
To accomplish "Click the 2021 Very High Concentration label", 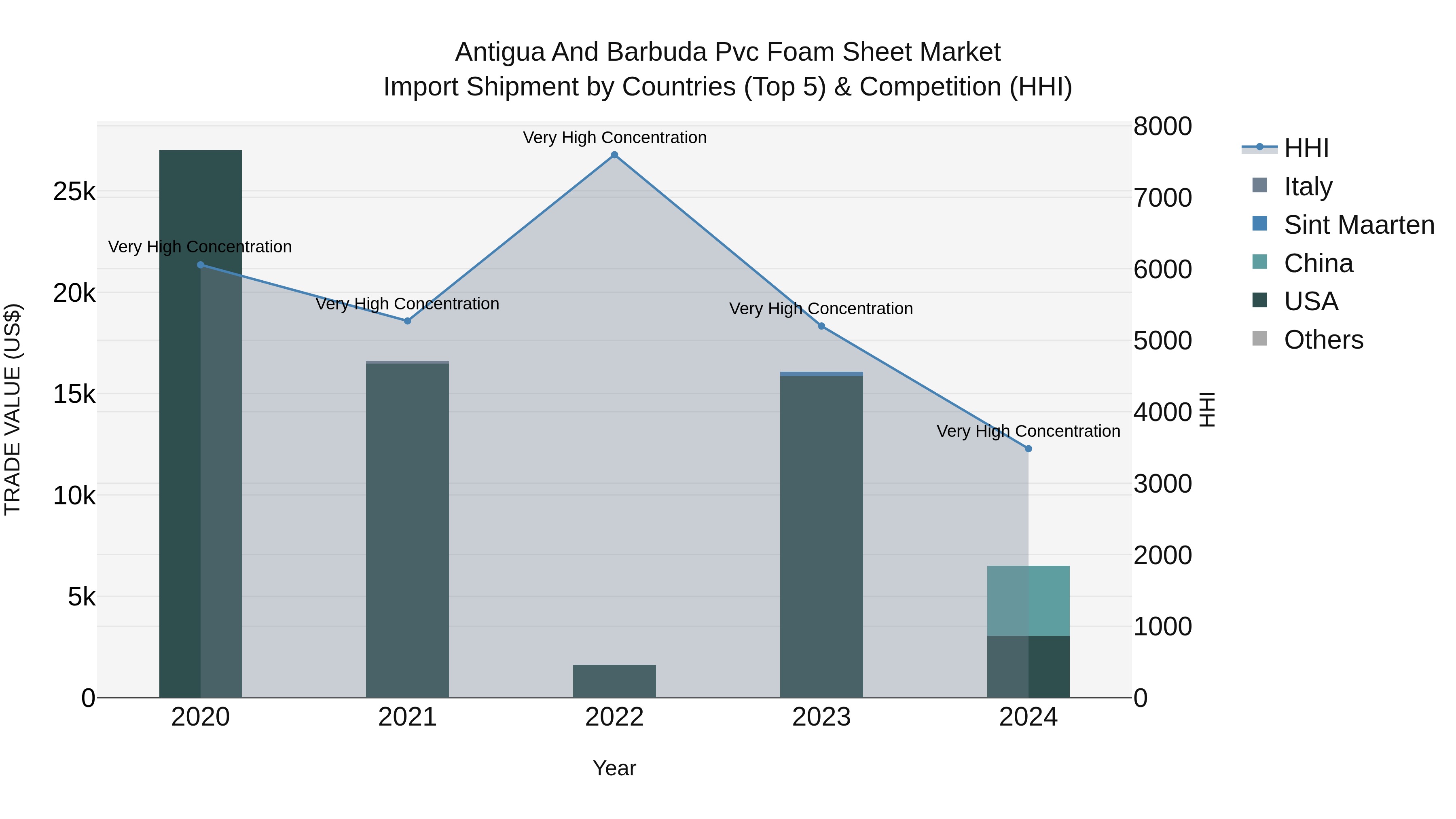I will point(408,304).
